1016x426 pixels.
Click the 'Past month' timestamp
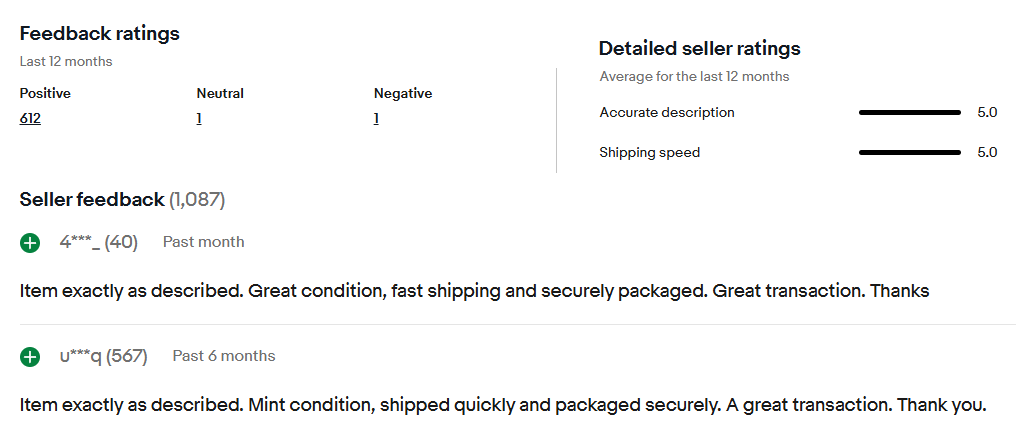pos(203,242)
